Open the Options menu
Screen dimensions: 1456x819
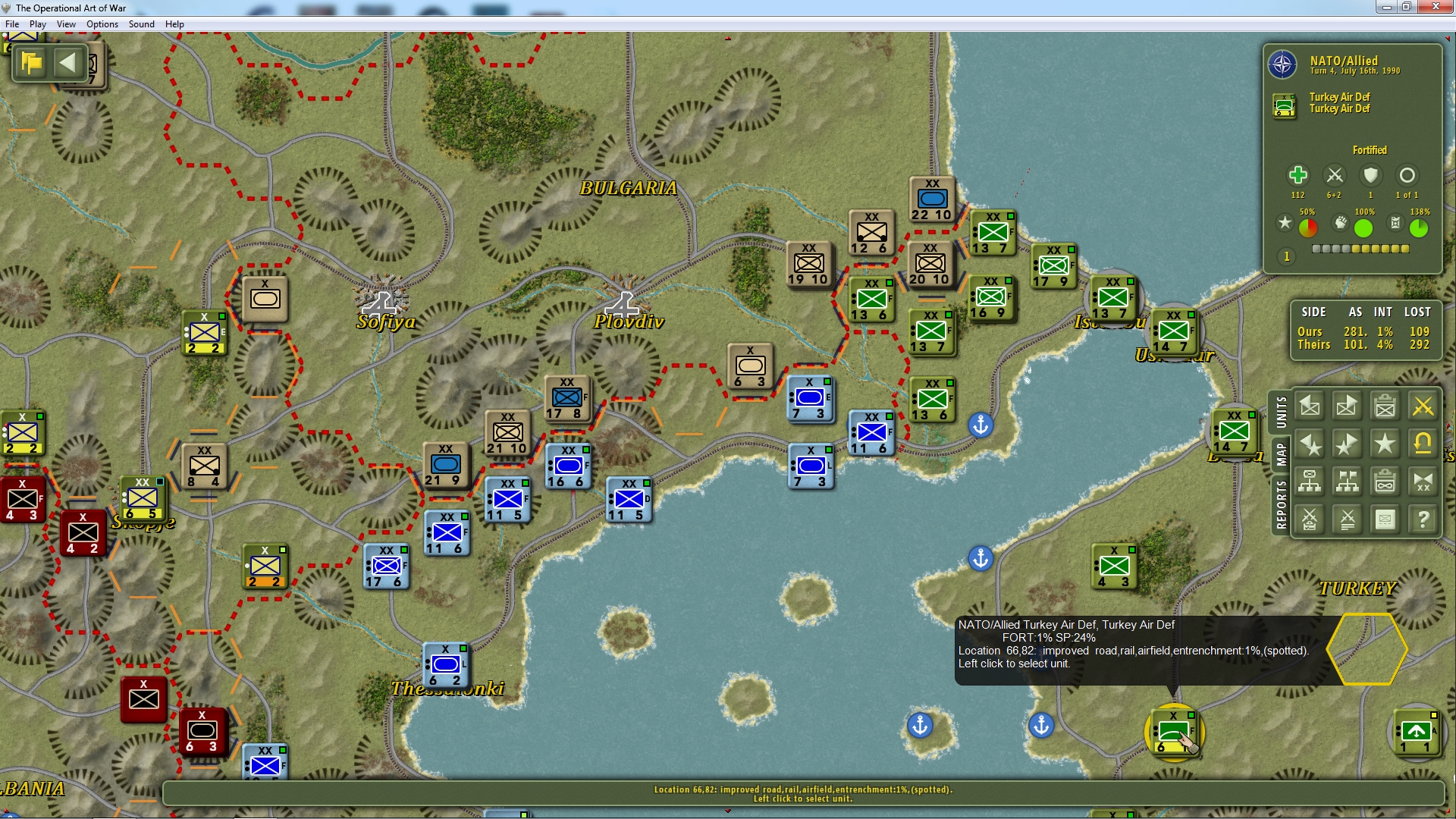pos(102,24)
